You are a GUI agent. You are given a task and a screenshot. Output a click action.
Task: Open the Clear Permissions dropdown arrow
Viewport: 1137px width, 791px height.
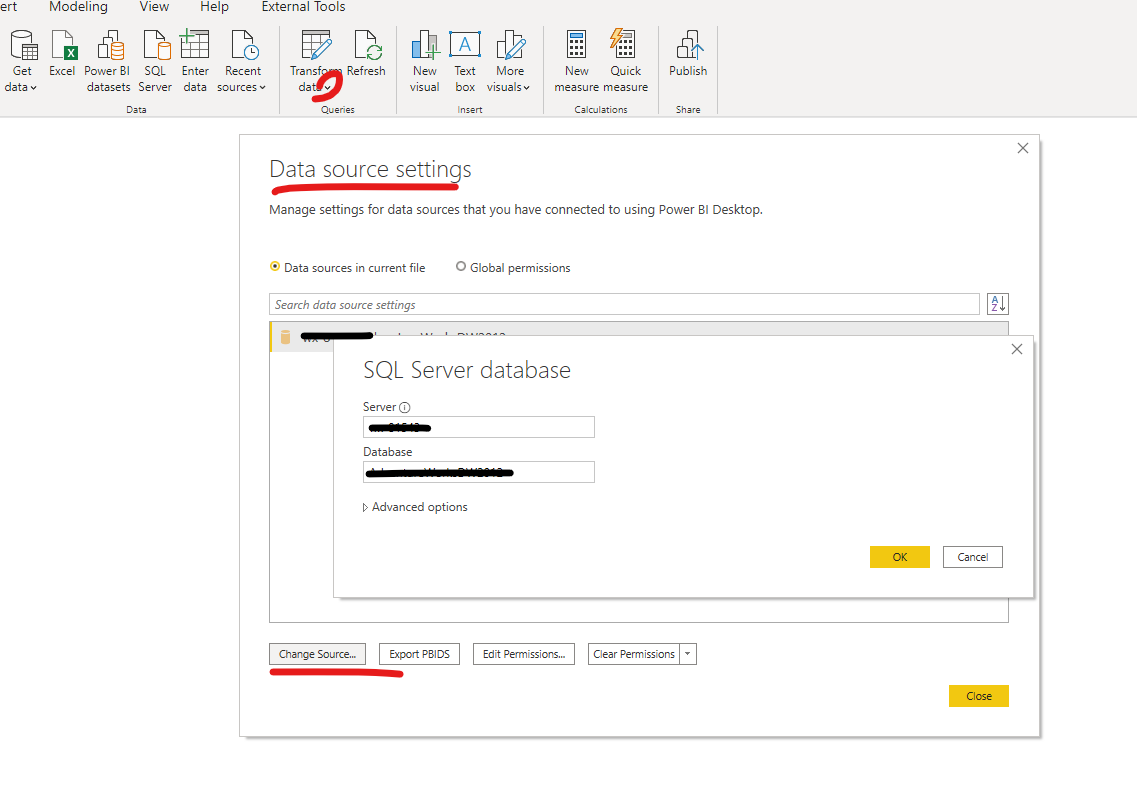(688, 654)
